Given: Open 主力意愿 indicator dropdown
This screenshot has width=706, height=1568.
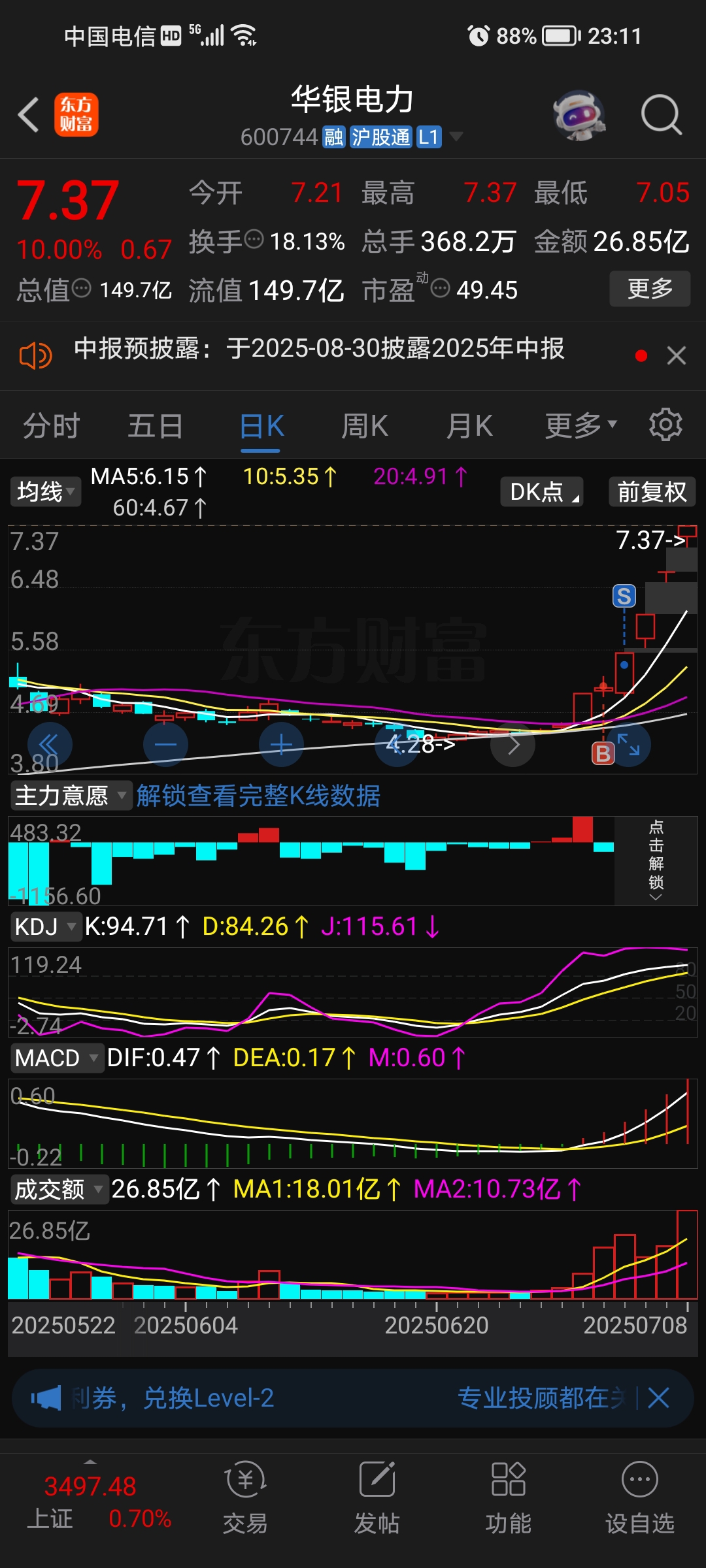Looking at the screenshot, I should tap(71, 796).
